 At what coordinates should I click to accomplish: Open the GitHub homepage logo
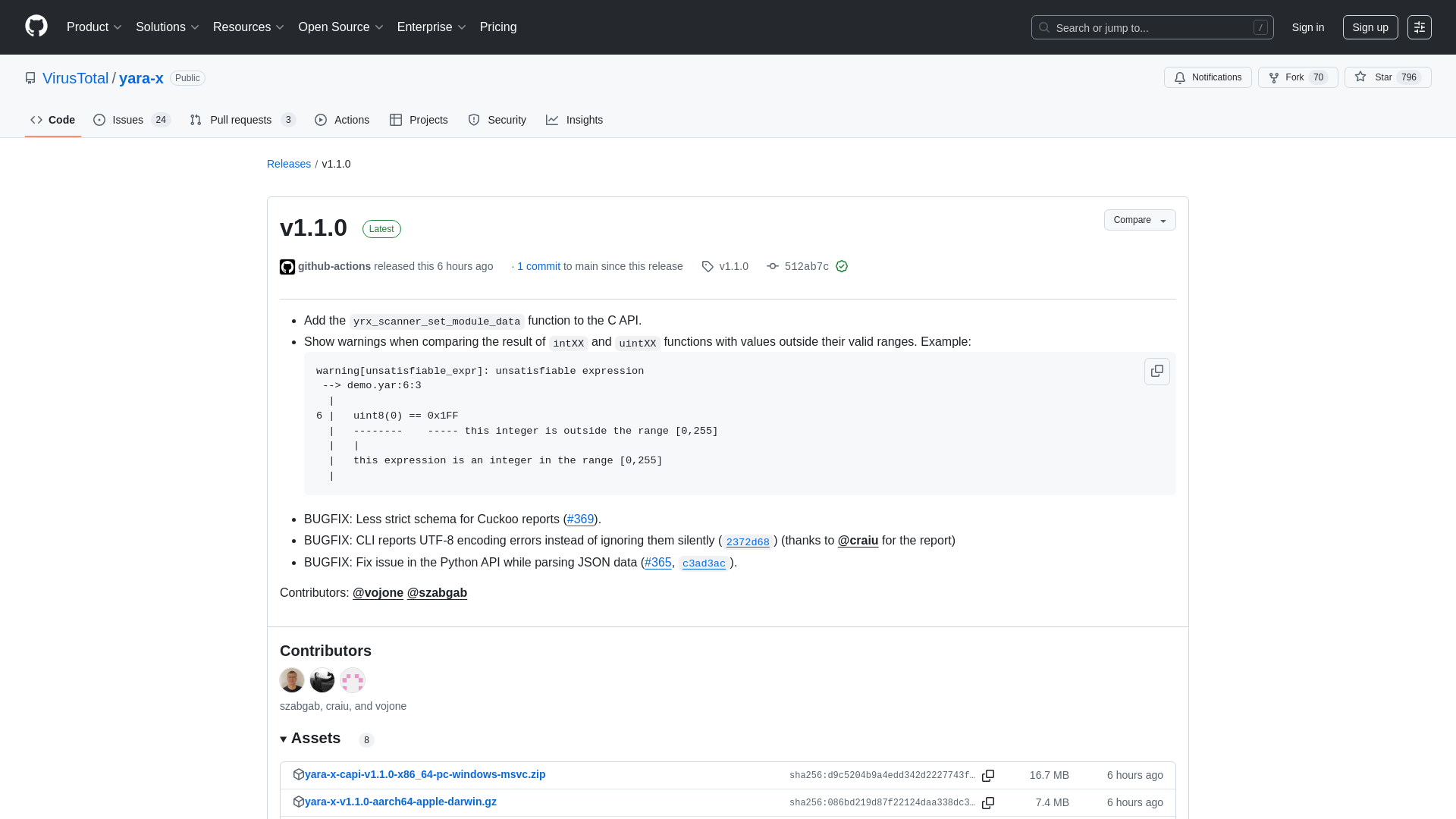click(36, 27)
